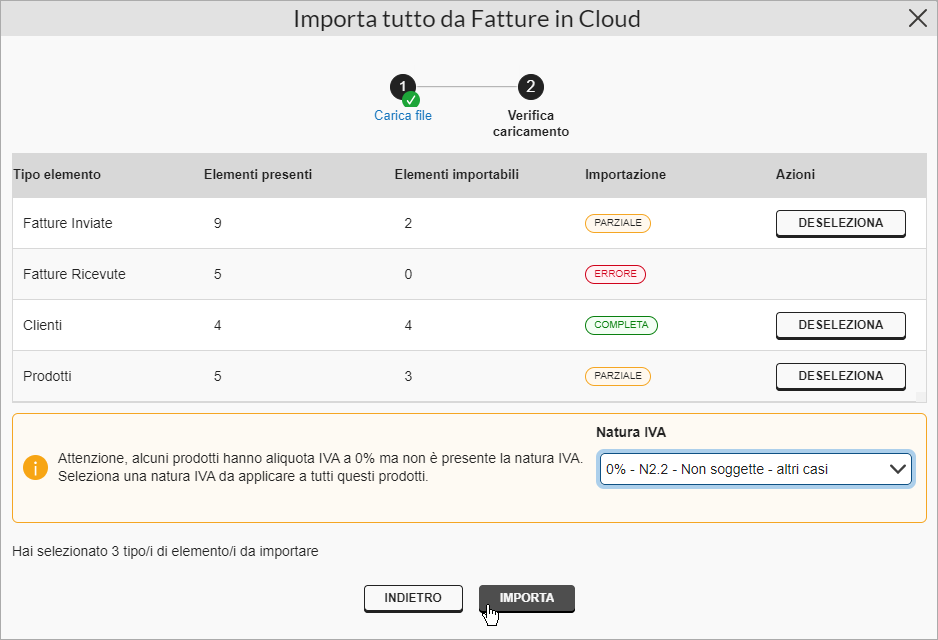Screen dimensions: 938x640
Task: Click the ERRORE badge for Fatture Ricevute
Action: [x=615, y=274]
